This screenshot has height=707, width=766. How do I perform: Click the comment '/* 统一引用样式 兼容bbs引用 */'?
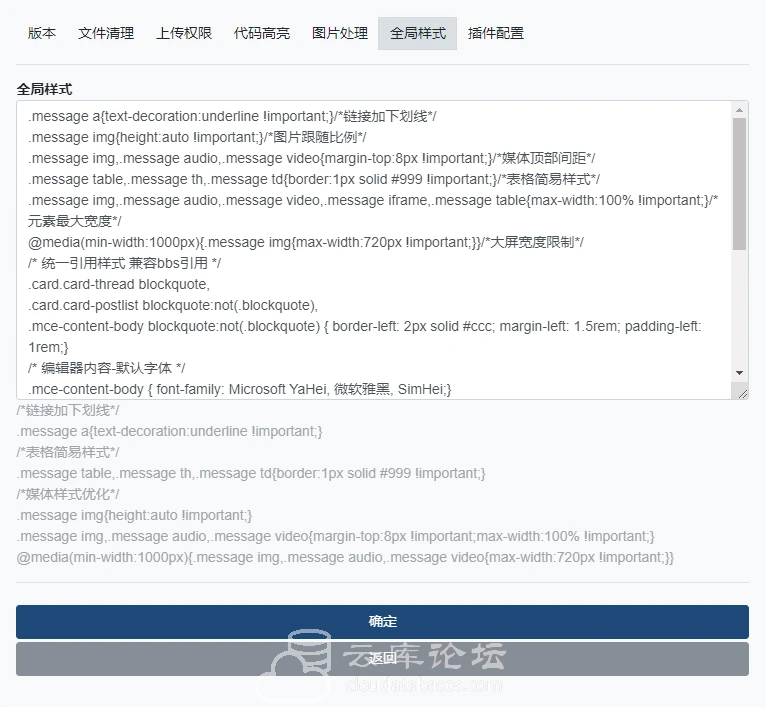pyautogui.click(x=125, y=263)
